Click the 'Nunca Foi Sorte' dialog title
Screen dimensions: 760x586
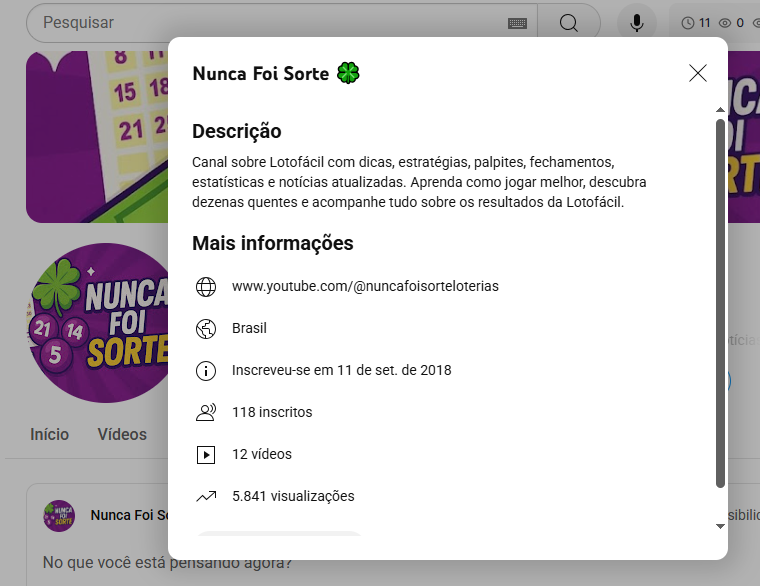pyautogui.click(x=261, y=74)
